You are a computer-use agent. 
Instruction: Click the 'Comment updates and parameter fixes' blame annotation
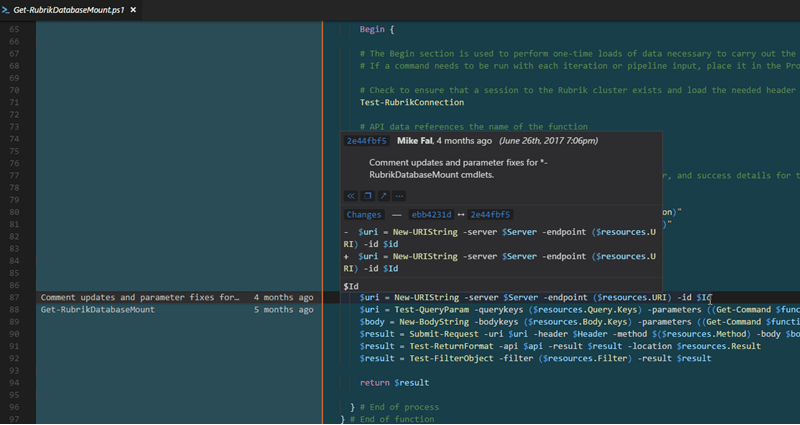point(139,297)
